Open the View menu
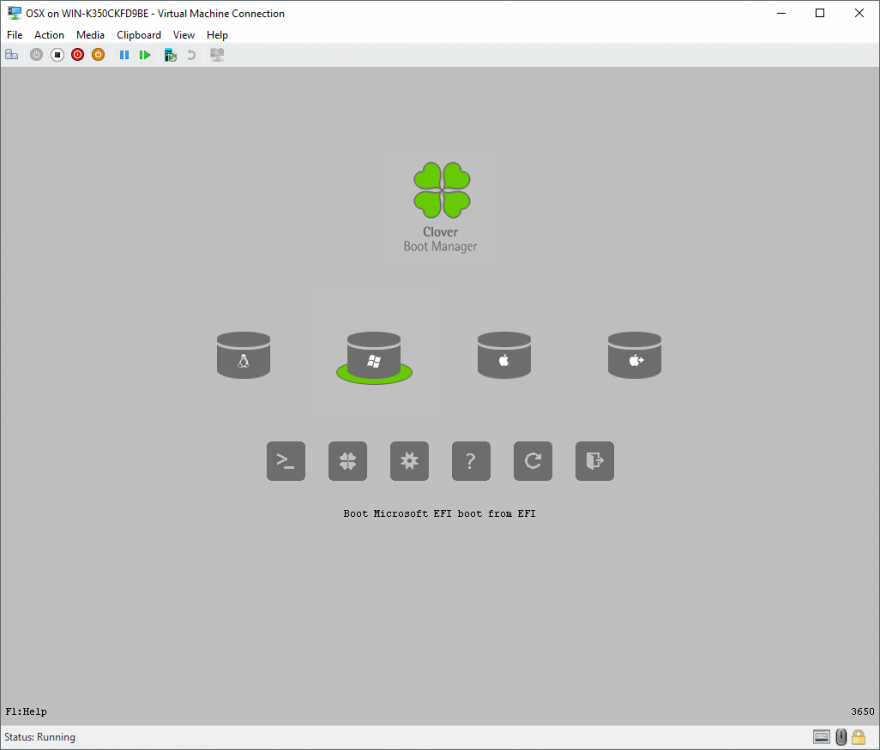The image size is (880, 750). click(x=184, y=35)
